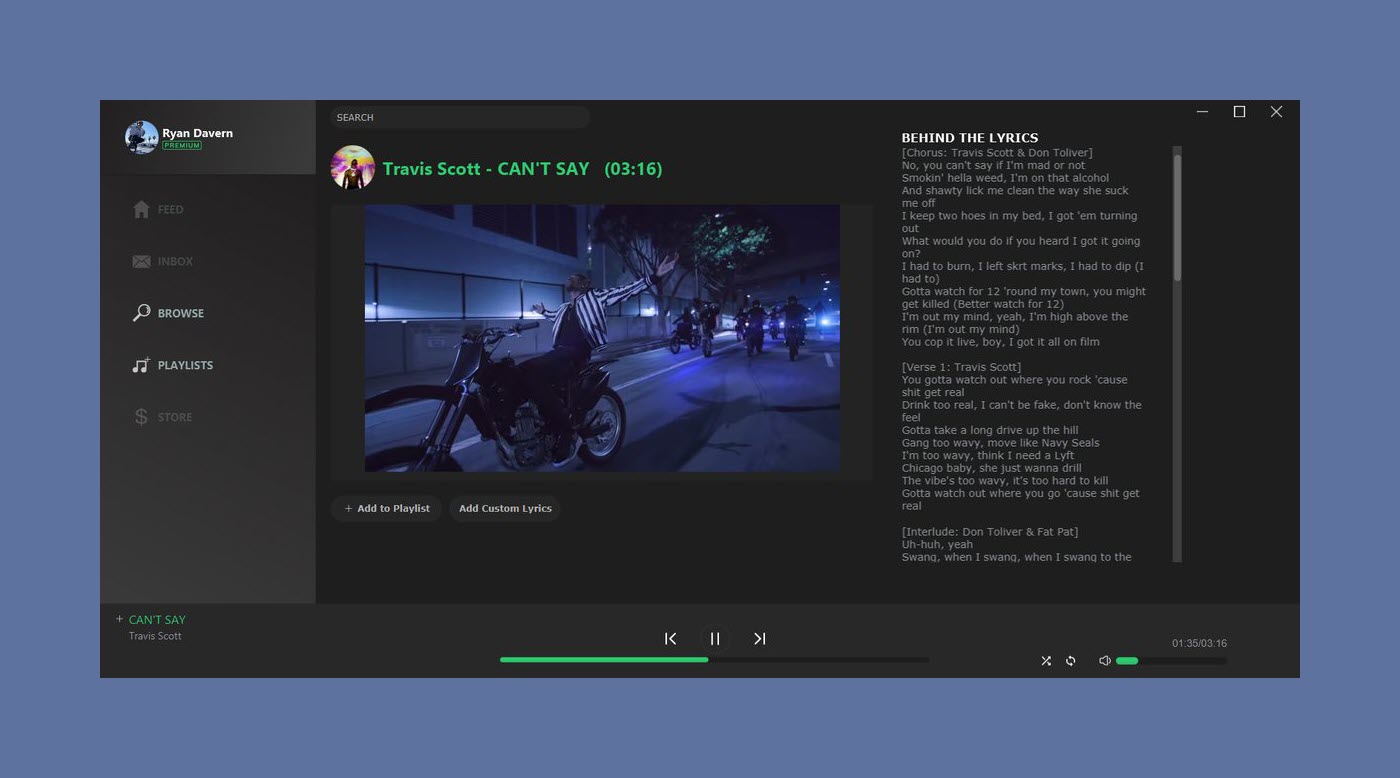Image resolution: width=1400 pixels, height=778 pixels.
Task: Click the Travis Scott artist name below title
Action: pos(155,636)
